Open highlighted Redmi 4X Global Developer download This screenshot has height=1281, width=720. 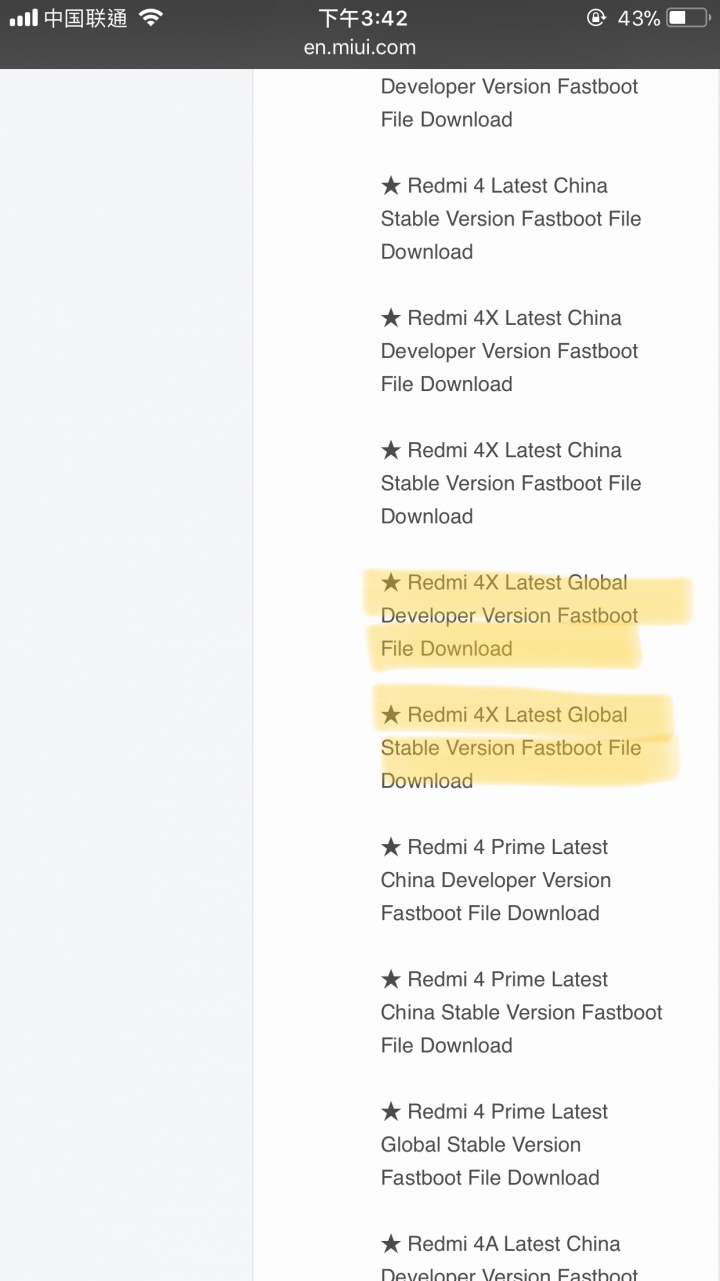tap(509, 615)
